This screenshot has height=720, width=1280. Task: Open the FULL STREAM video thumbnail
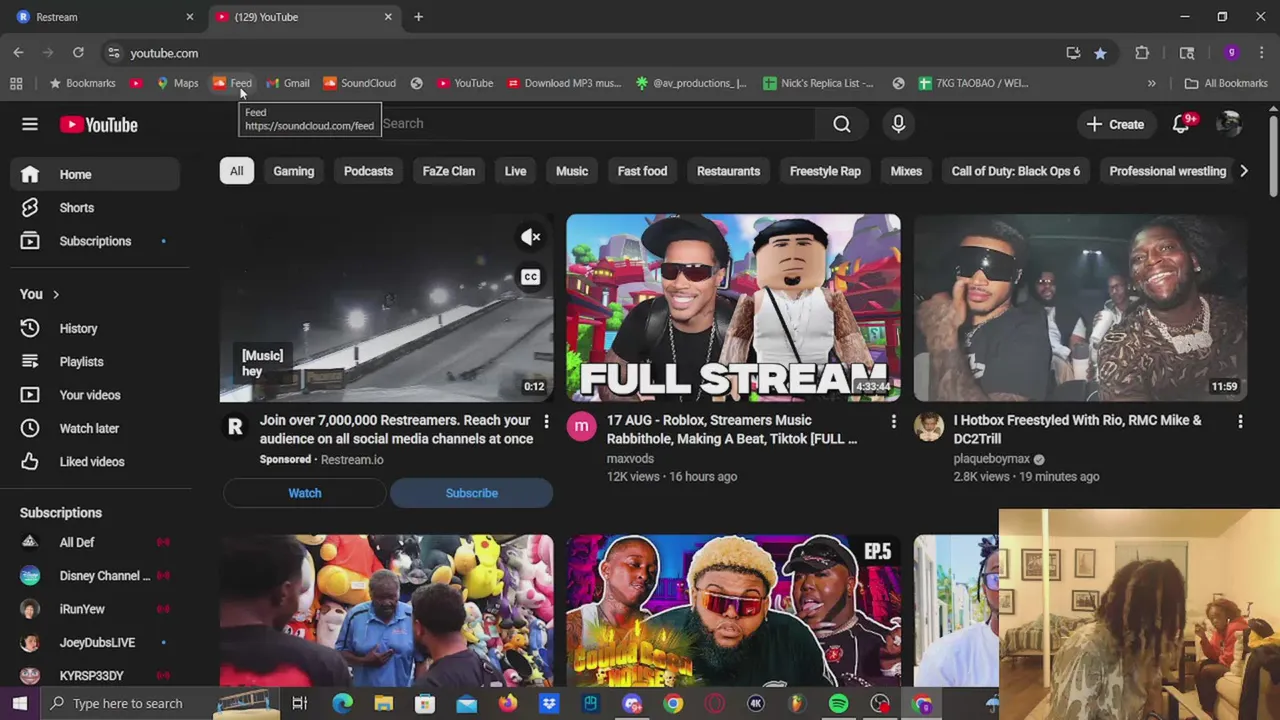(733, 307)
